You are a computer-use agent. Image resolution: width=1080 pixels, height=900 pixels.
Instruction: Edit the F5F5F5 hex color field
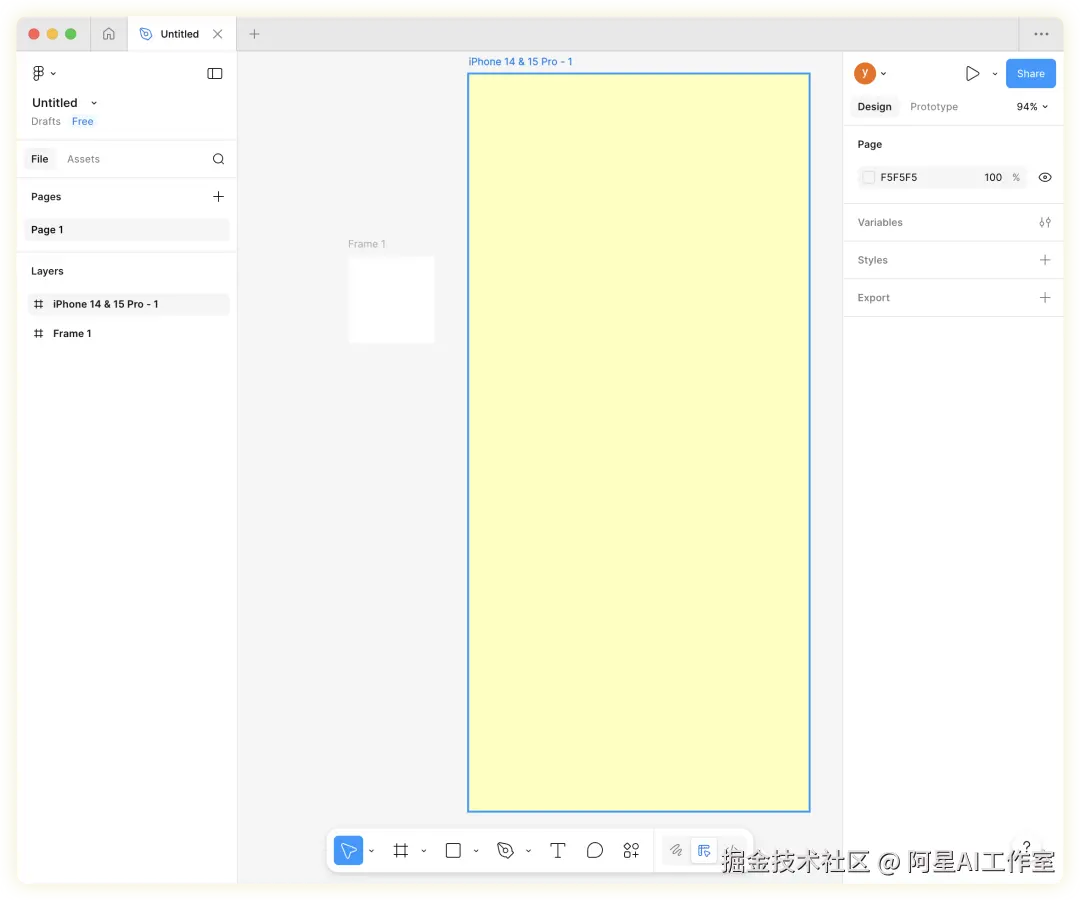click(899, 178)
